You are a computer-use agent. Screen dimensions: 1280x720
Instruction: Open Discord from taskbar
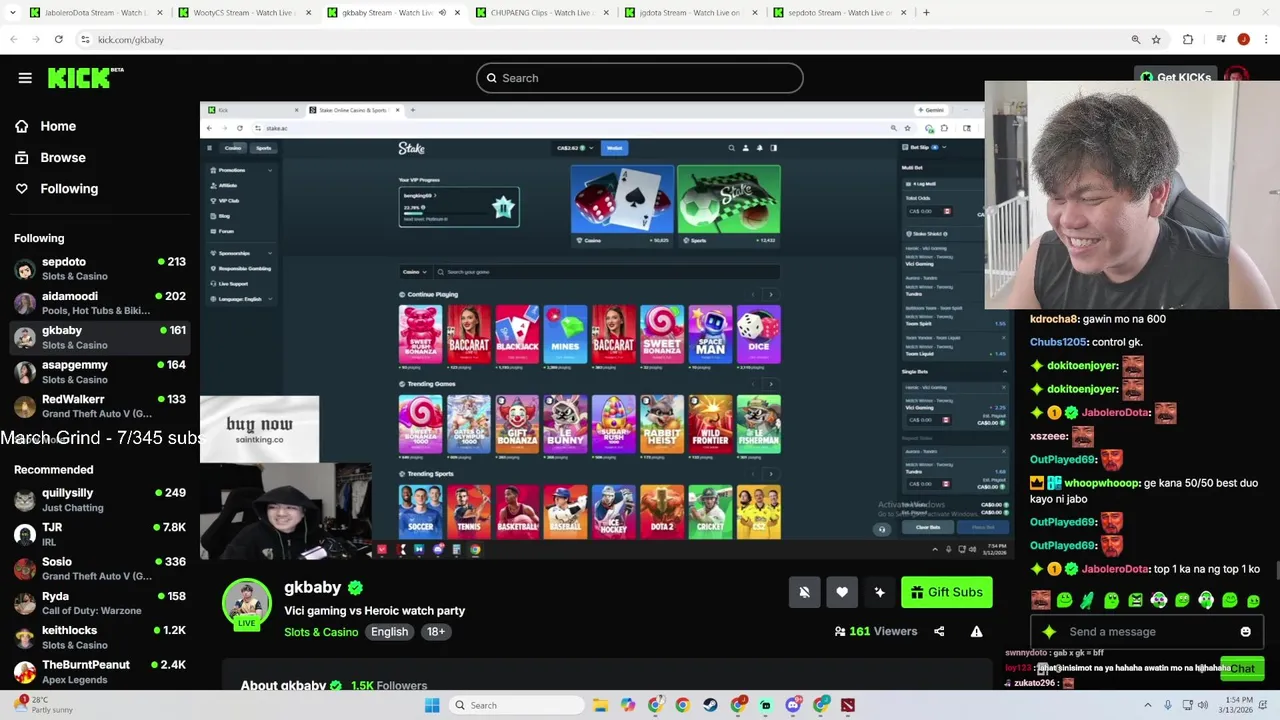(x=793, y=705)
